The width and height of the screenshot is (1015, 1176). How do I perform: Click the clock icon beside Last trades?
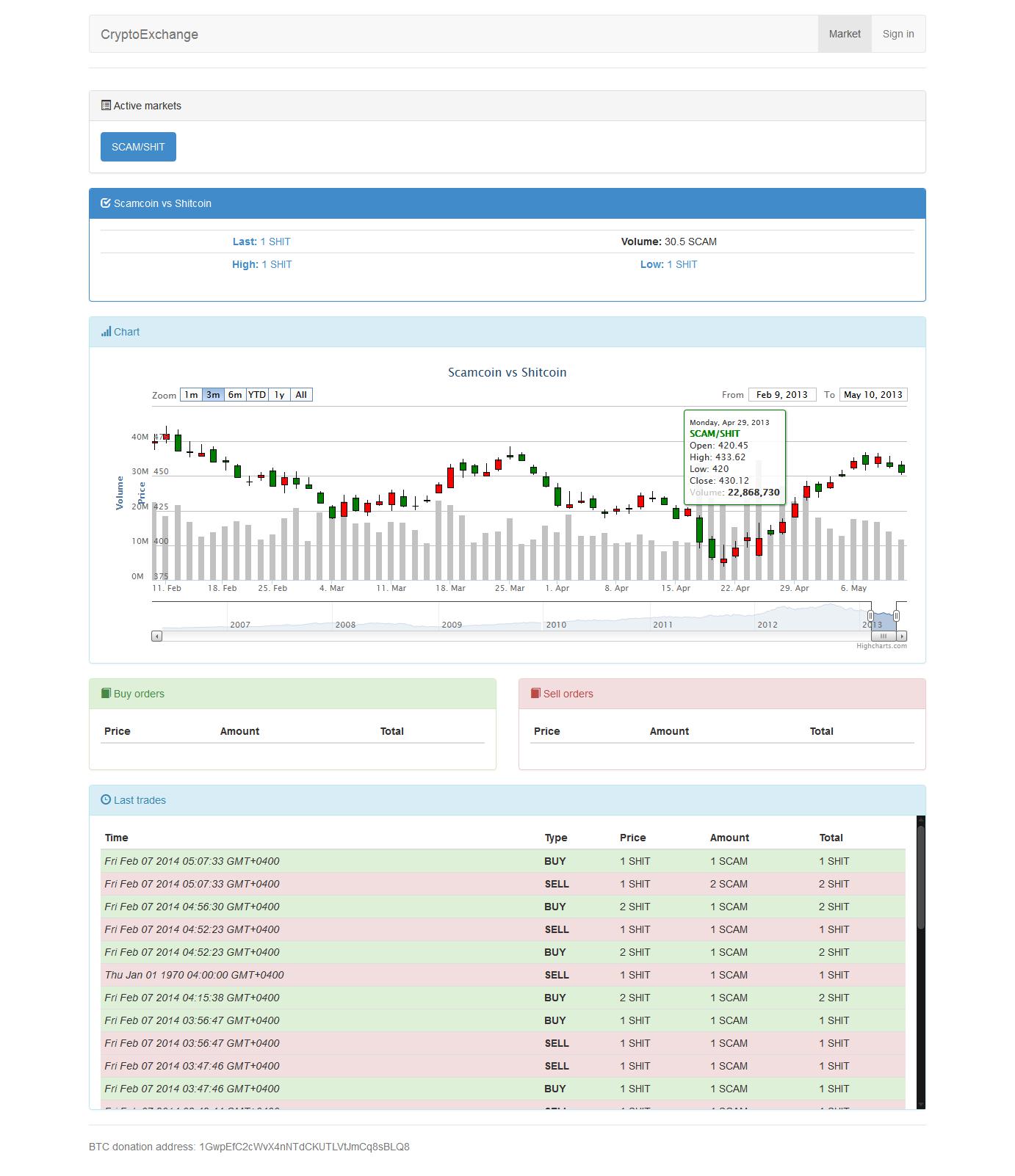point(106,800)
